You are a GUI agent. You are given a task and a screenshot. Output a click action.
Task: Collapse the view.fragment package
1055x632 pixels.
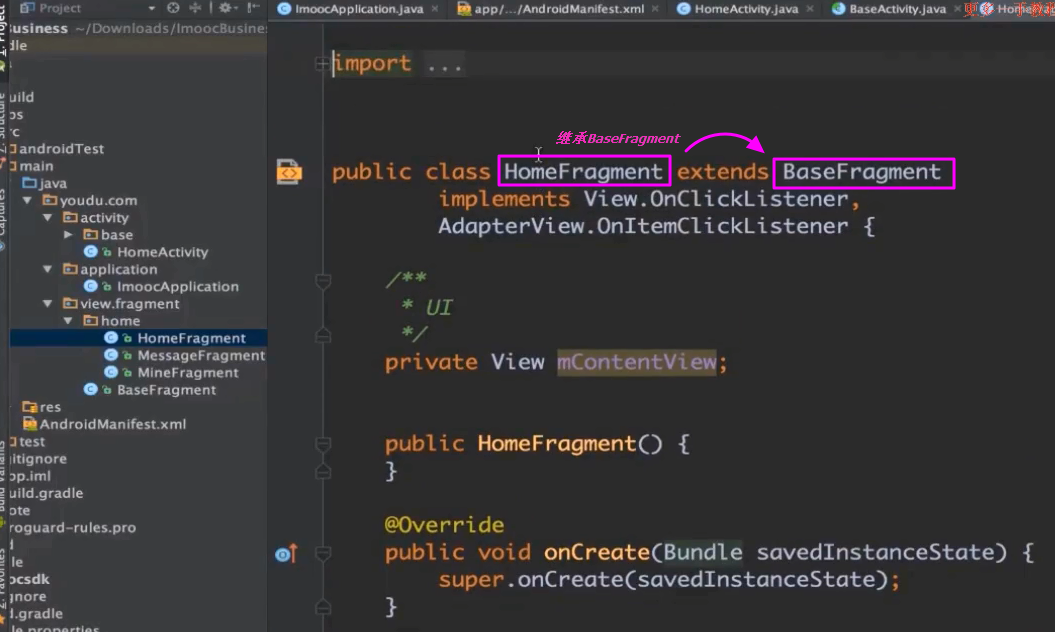(x=48, y=304)
